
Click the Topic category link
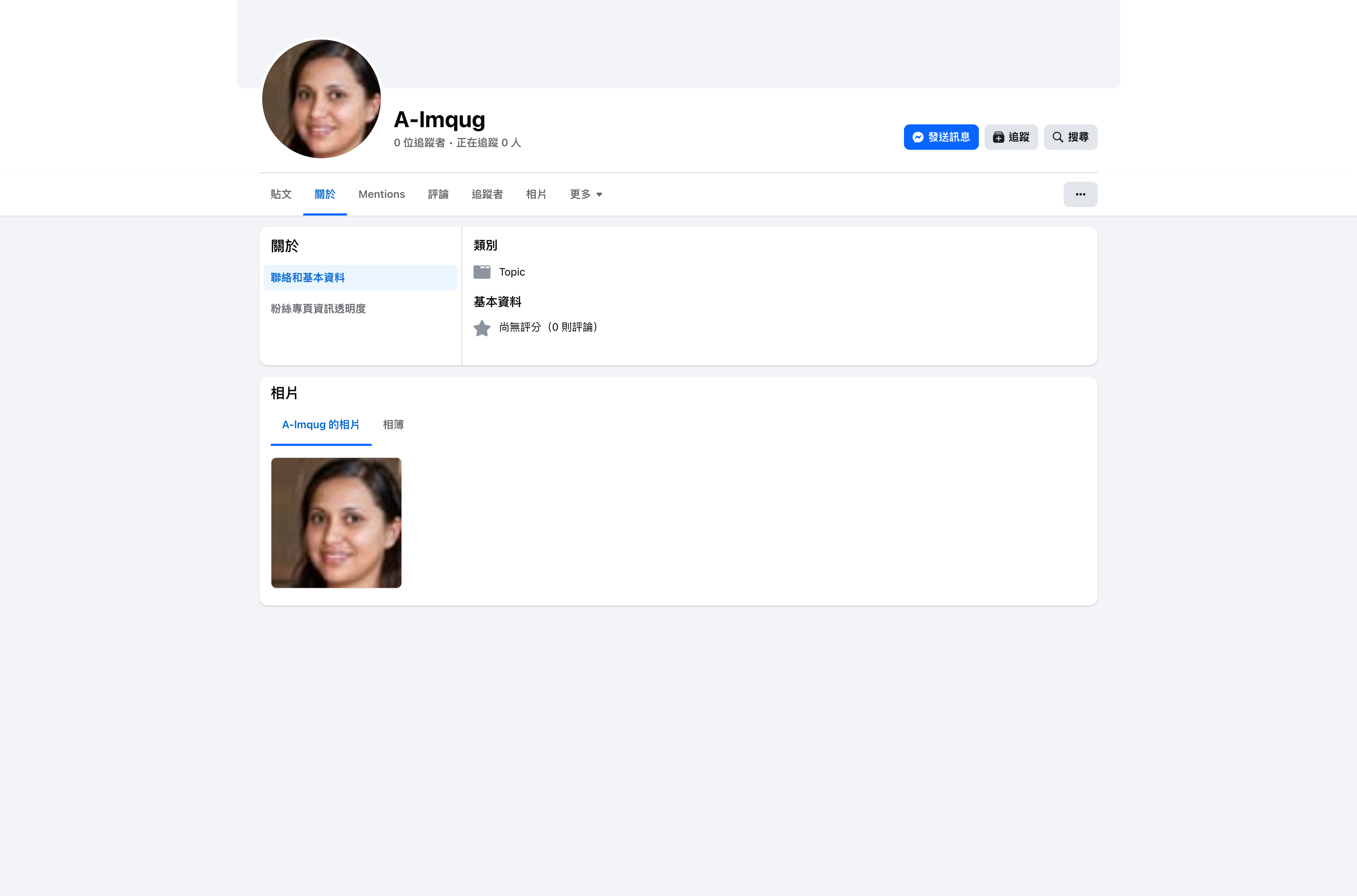point(511,272)
